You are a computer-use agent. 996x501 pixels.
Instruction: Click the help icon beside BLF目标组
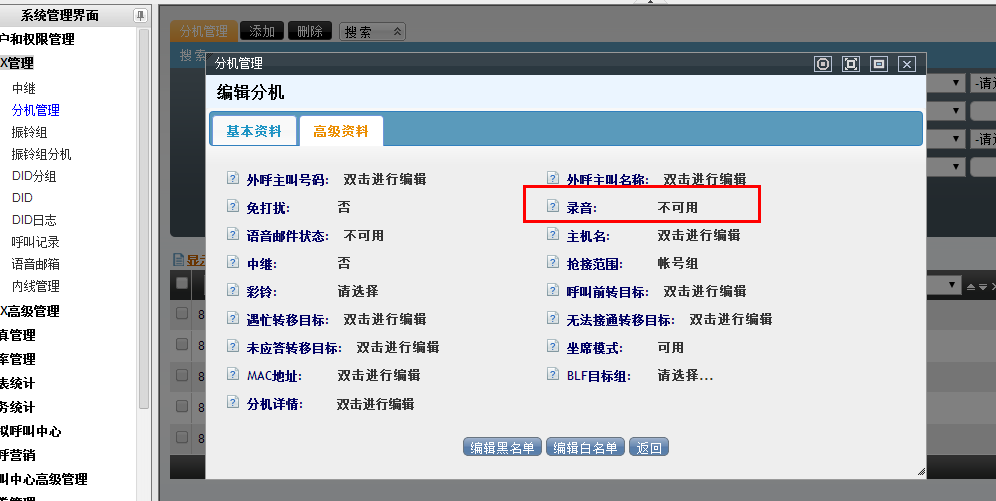coord(553,376)
